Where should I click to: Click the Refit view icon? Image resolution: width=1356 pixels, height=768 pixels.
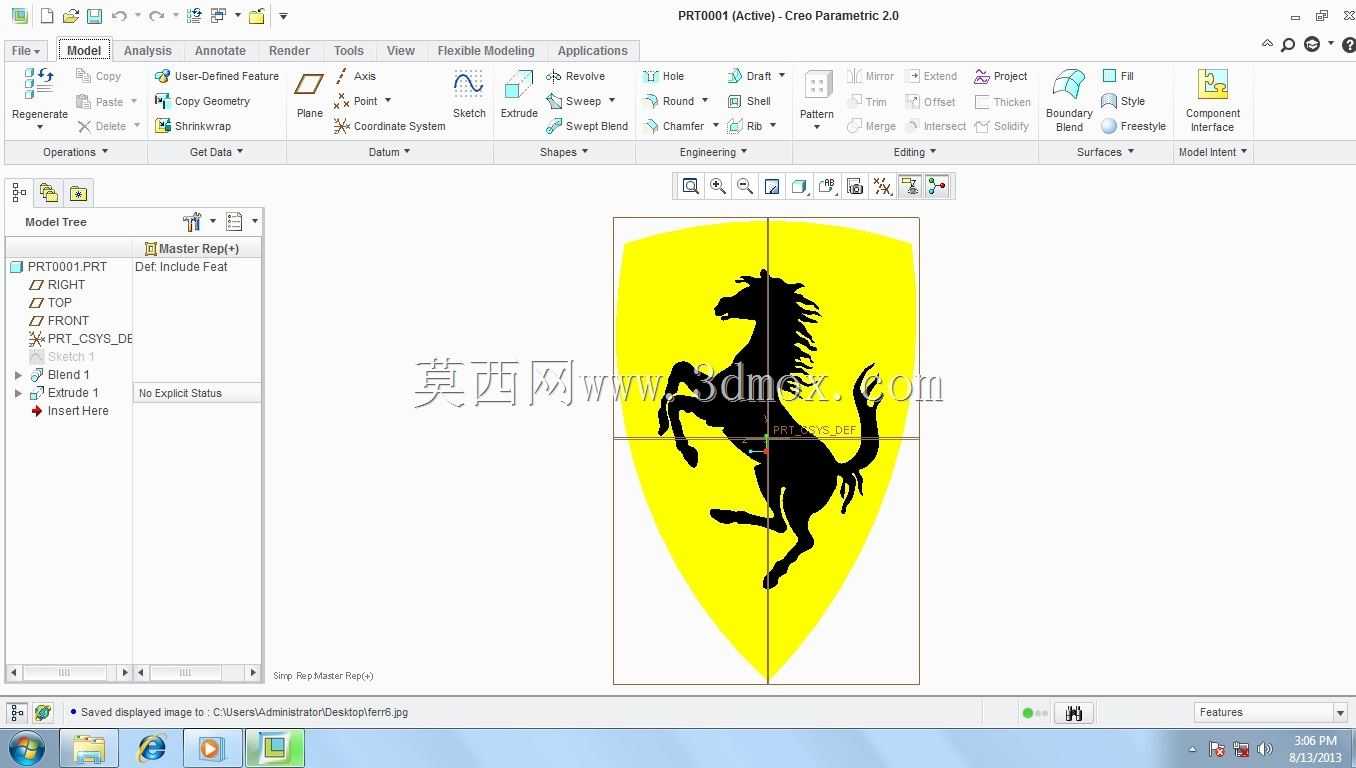click(x=690, y=186)
